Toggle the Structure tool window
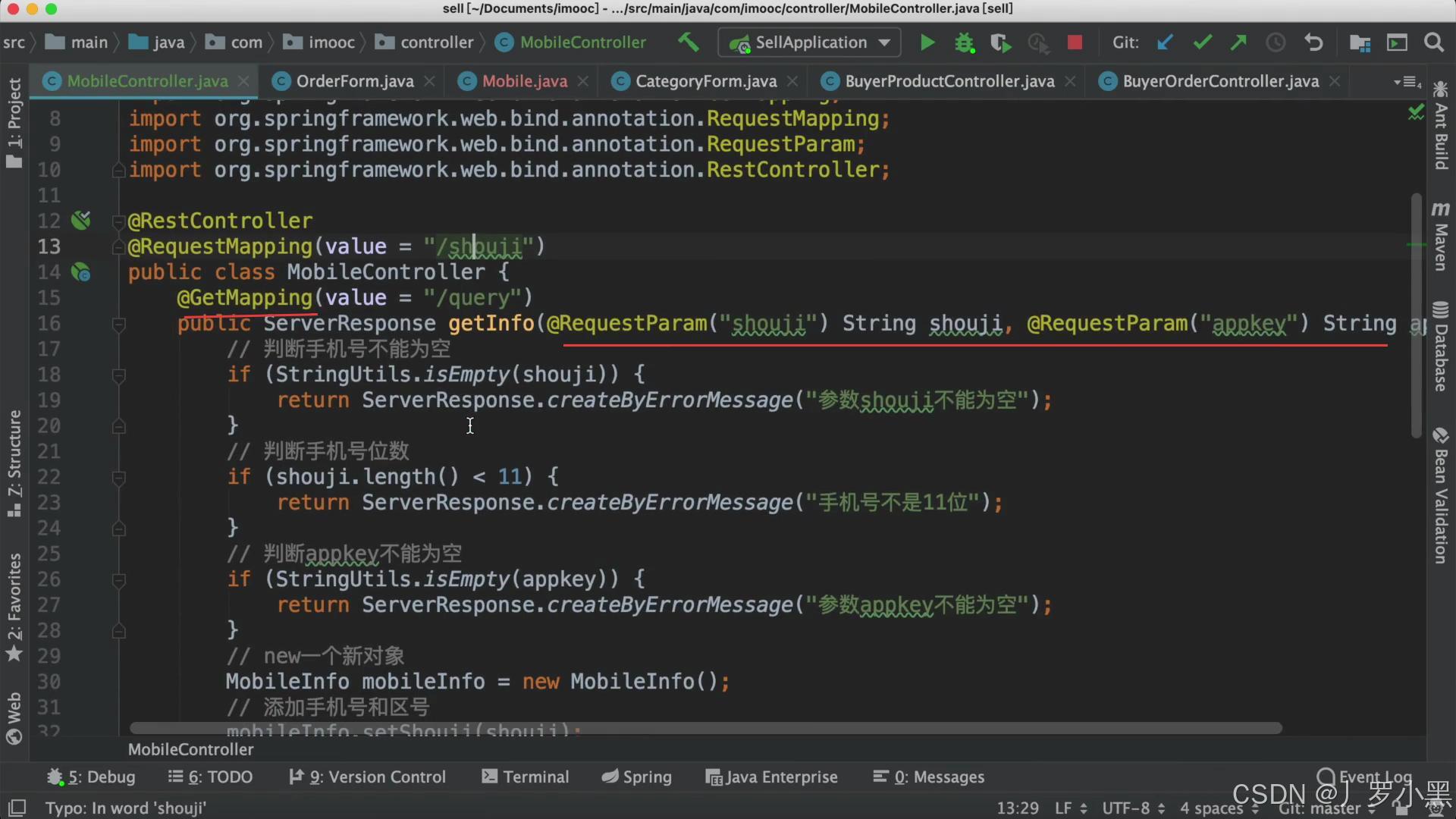1456x819 pixels. tap(14, 464)
